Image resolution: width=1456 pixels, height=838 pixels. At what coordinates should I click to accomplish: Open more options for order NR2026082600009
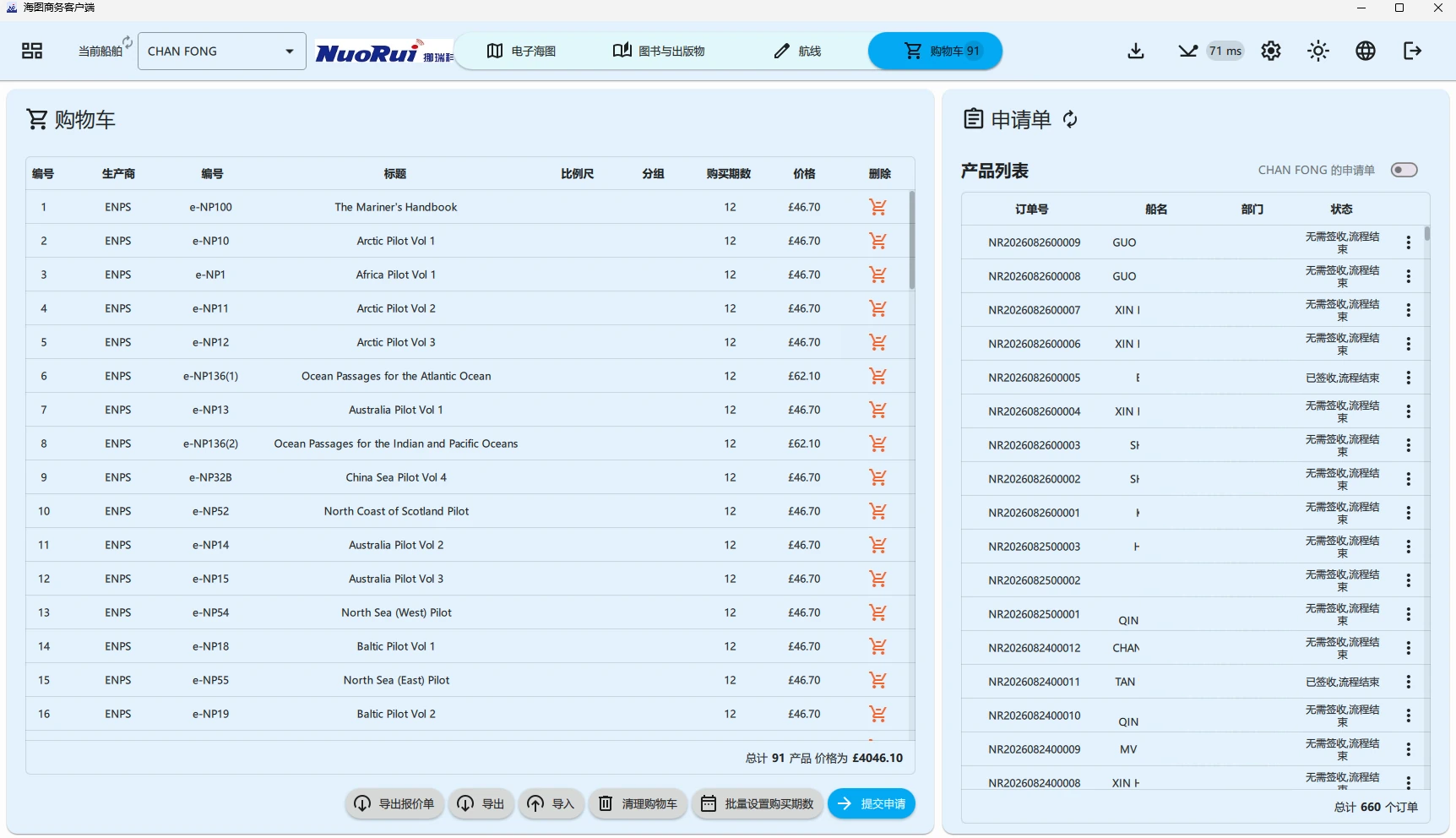click(x=1408, y=242)
